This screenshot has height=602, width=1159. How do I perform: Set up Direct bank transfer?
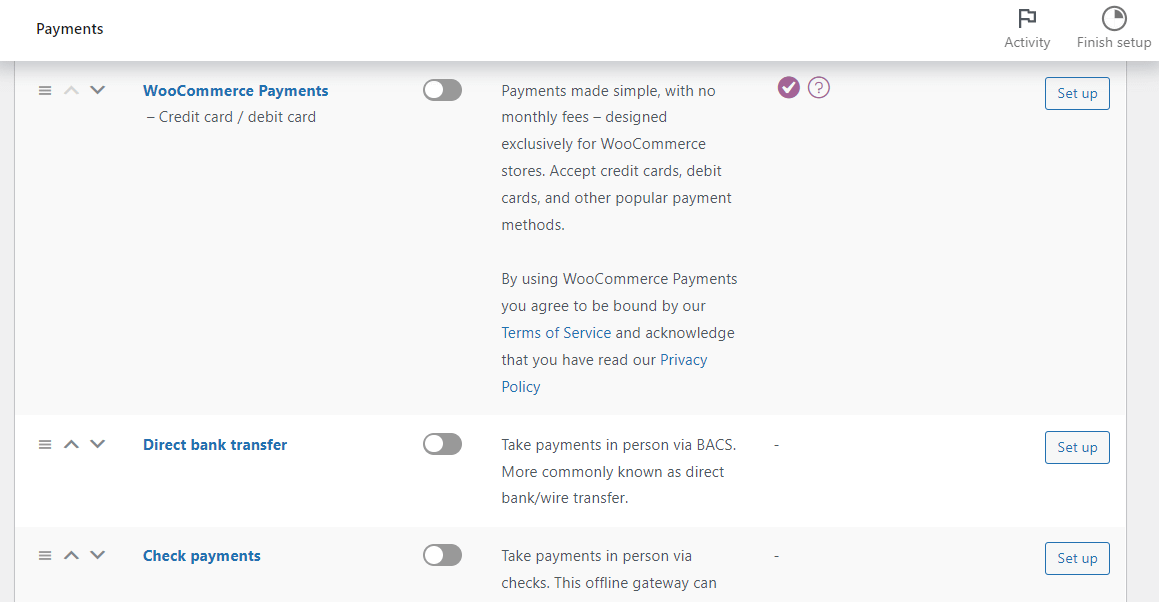pos(1077,447)
